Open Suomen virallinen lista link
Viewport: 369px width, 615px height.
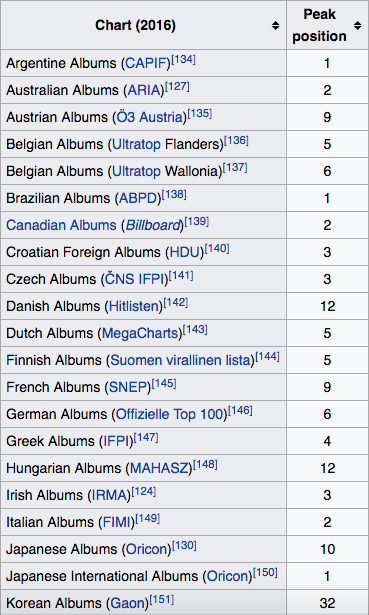tap(181, 361)
